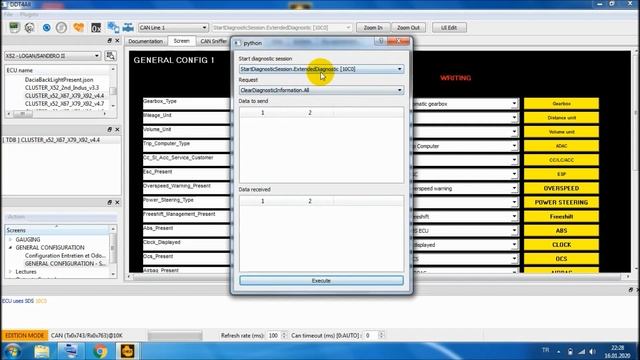Increase the Refresh rate spinner value
The height and width of the screenshot is (360, 640).
[x=284, y=333]
